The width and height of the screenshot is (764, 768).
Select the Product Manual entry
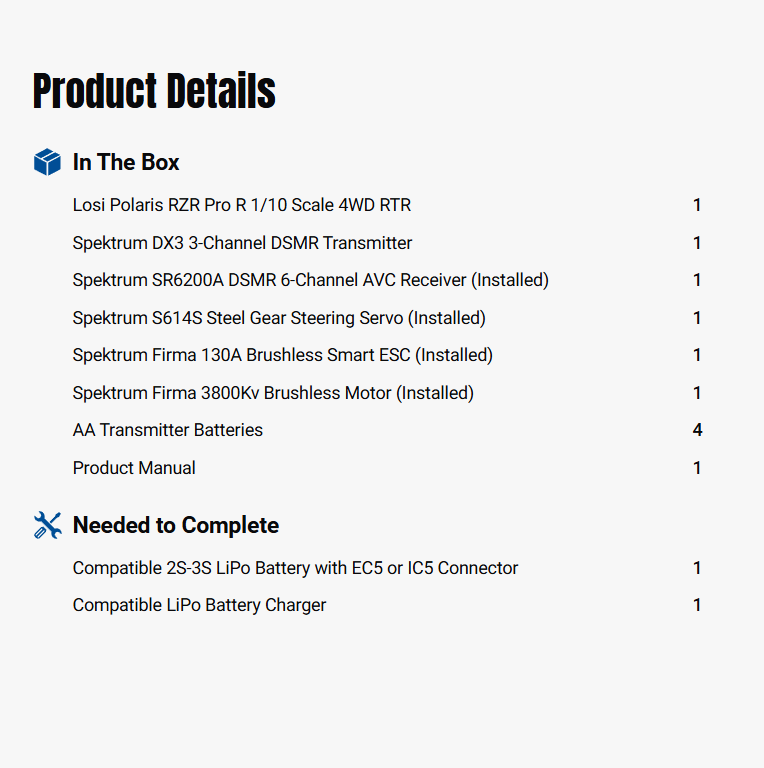(x=134, y=468)
